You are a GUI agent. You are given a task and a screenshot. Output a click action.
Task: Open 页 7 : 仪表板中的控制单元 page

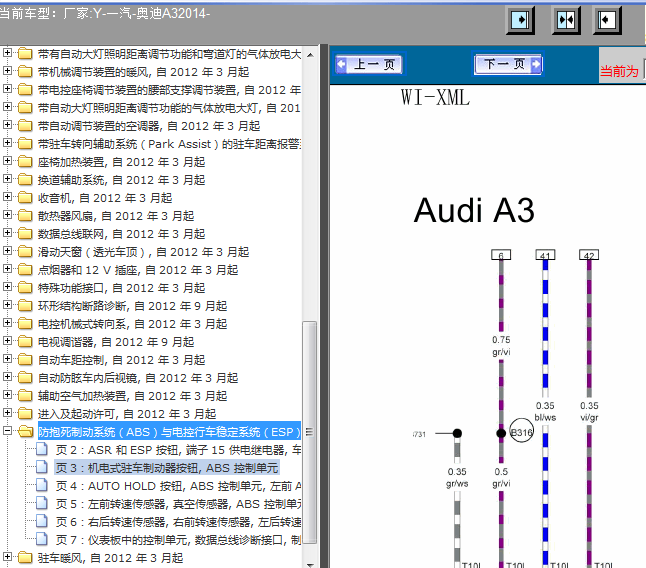pos(178,540)
